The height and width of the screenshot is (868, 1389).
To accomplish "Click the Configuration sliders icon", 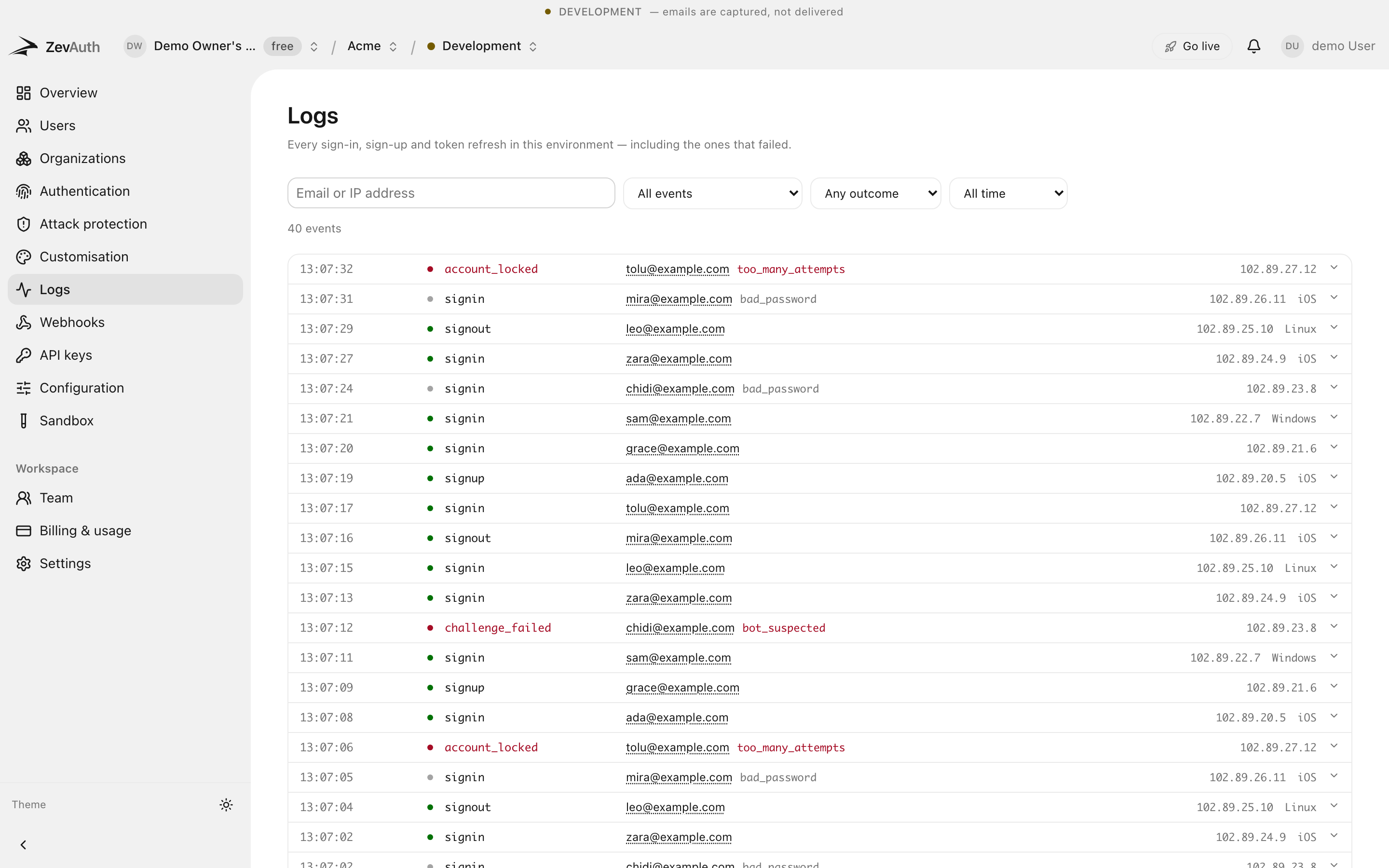I will (x=24, y=388).
